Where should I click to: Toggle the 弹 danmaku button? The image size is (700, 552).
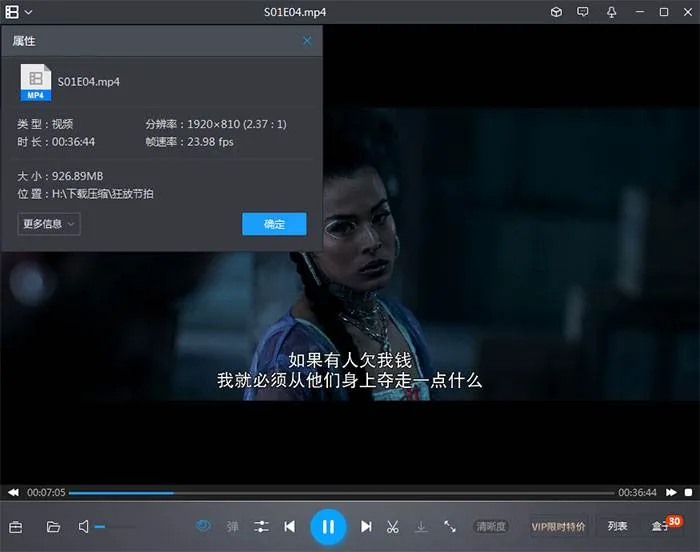coord(232,527)
